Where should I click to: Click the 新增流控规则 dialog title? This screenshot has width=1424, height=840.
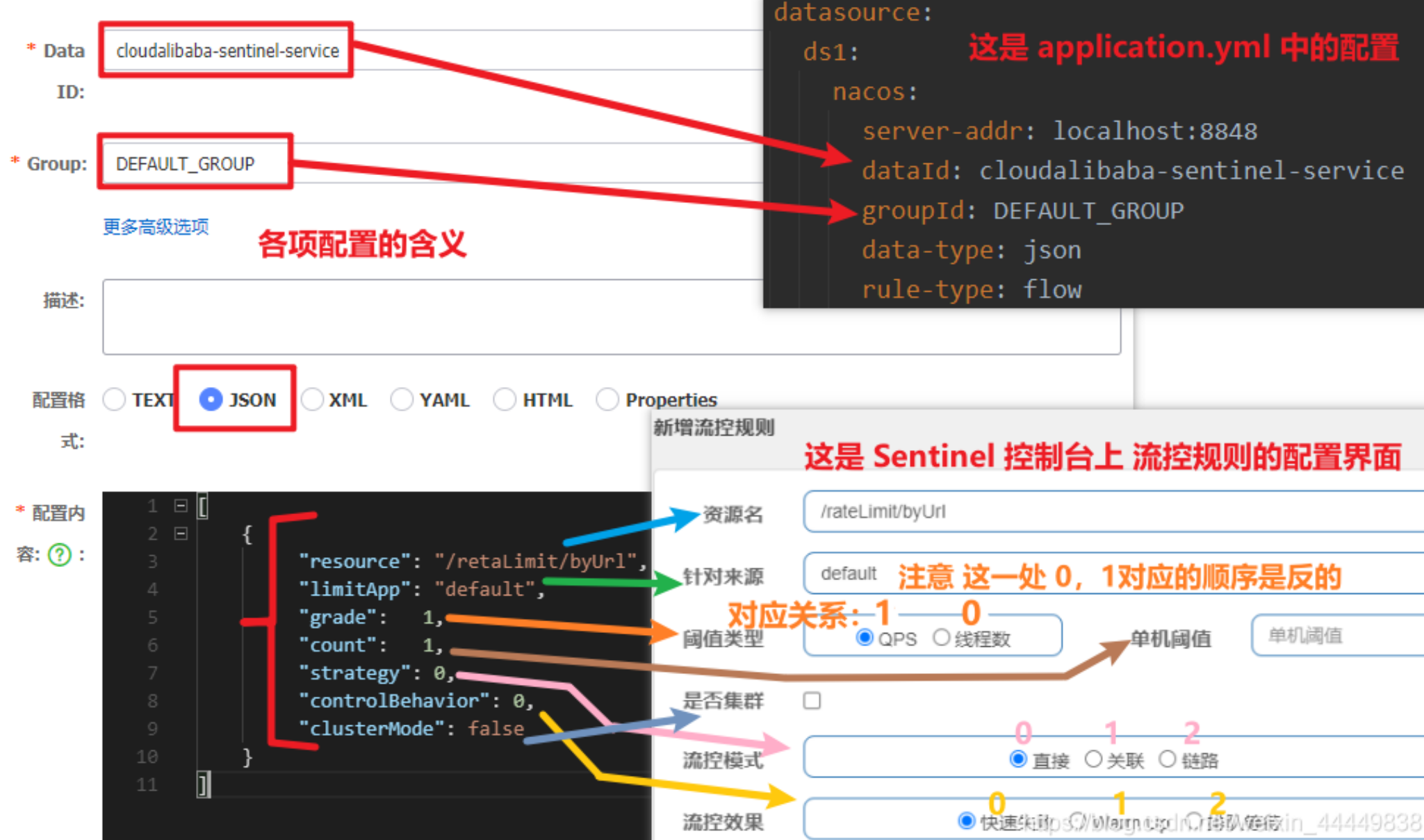point(714,427)
